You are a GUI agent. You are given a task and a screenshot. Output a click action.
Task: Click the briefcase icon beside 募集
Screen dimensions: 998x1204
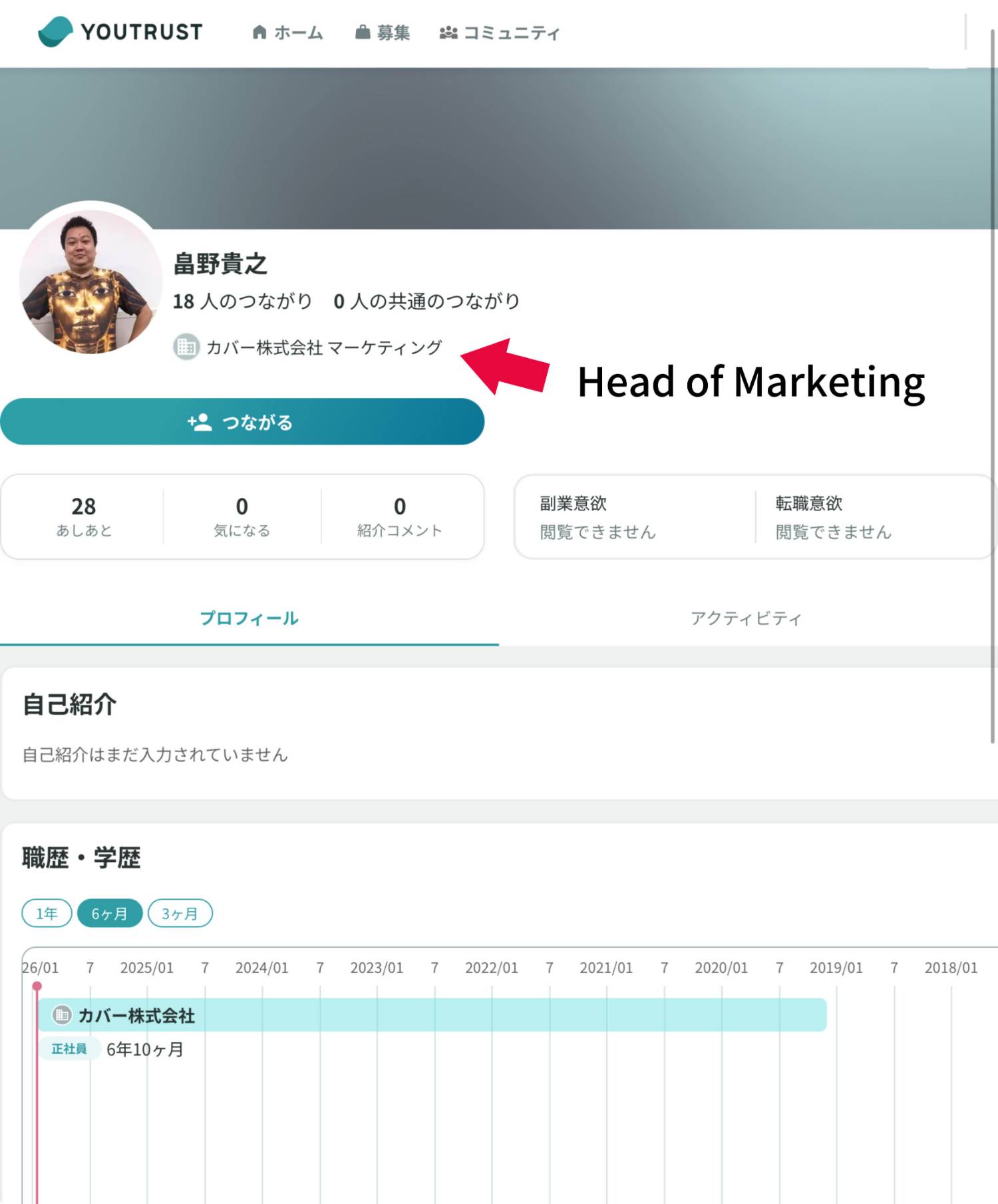click(x=363, y=33)
